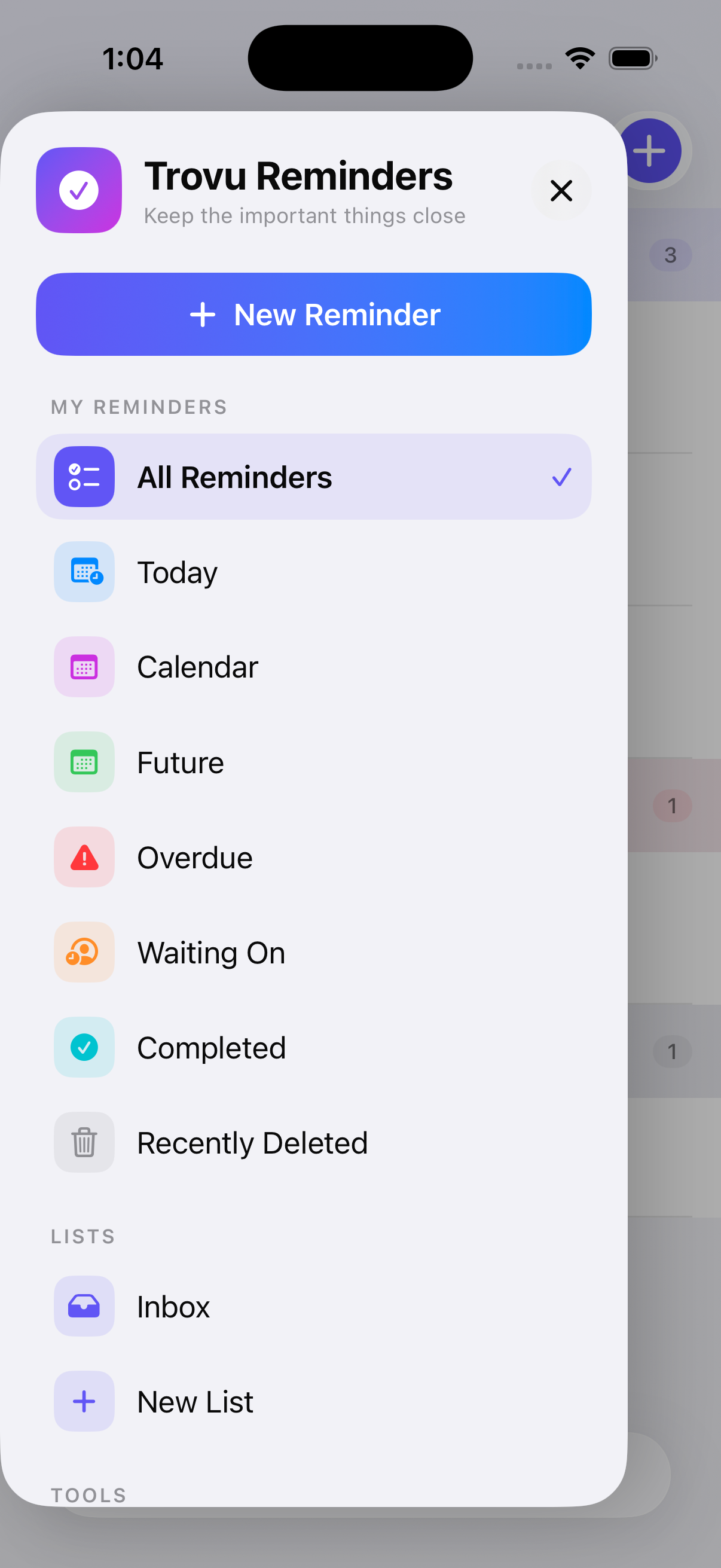Open the Waiting On view
Image resolution: width=721 pixels, height=1568 pixels.
[x=314, y=951]
